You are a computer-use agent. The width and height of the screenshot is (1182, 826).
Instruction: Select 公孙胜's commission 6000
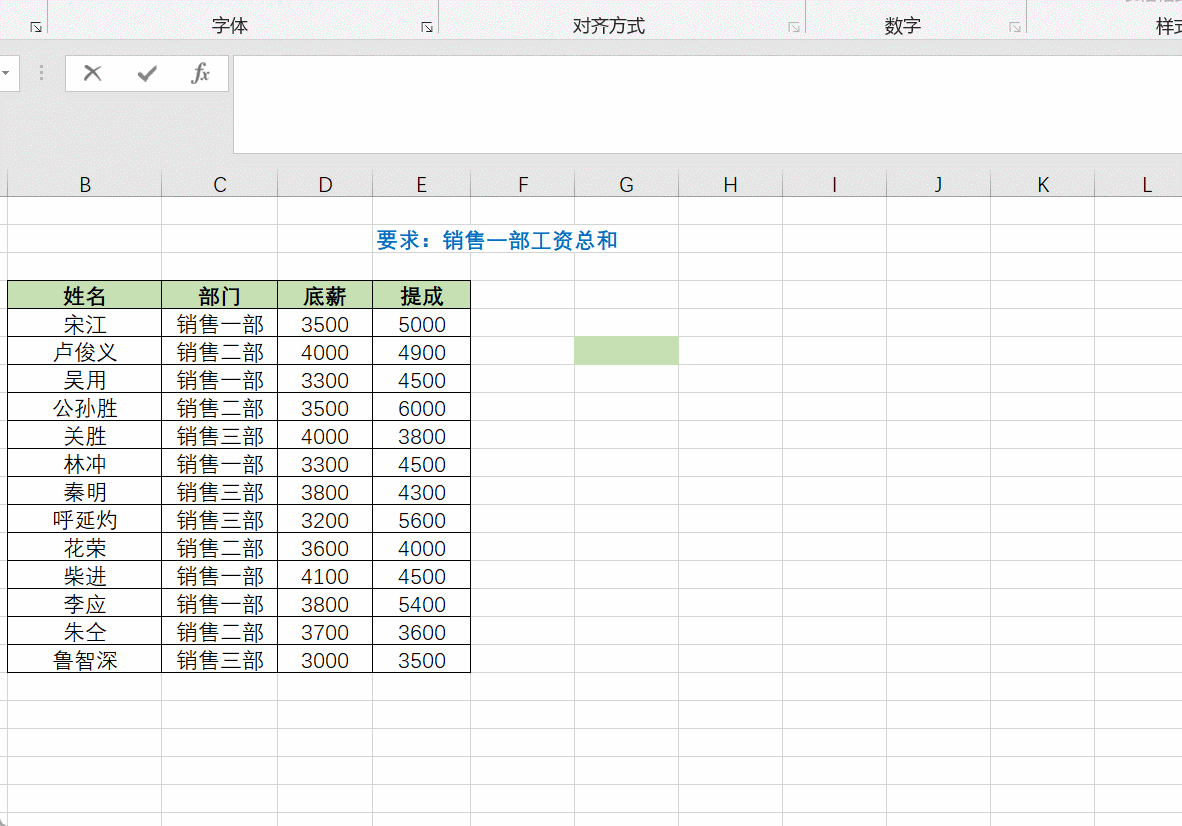pos(421,408)
